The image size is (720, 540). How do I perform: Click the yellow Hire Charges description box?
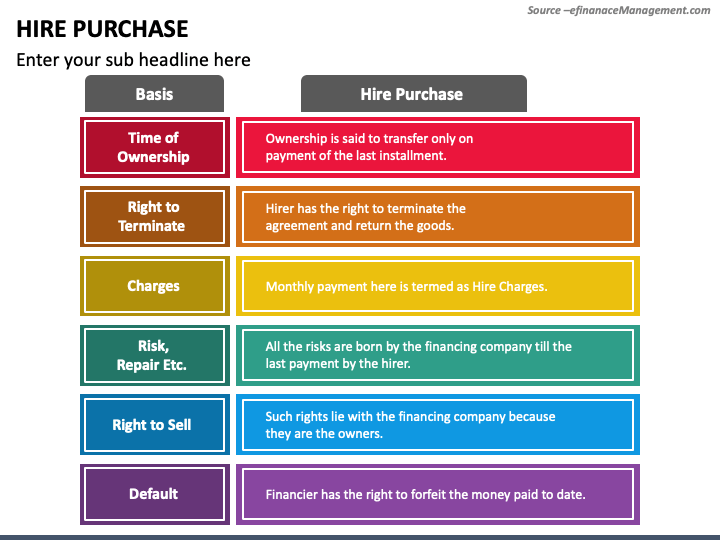point(438,286)
